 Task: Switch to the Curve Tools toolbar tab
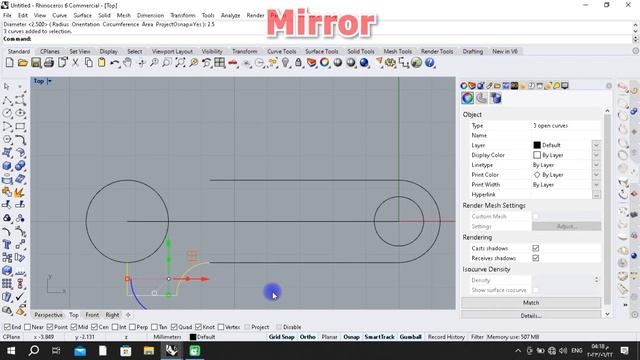pos(282,51)
